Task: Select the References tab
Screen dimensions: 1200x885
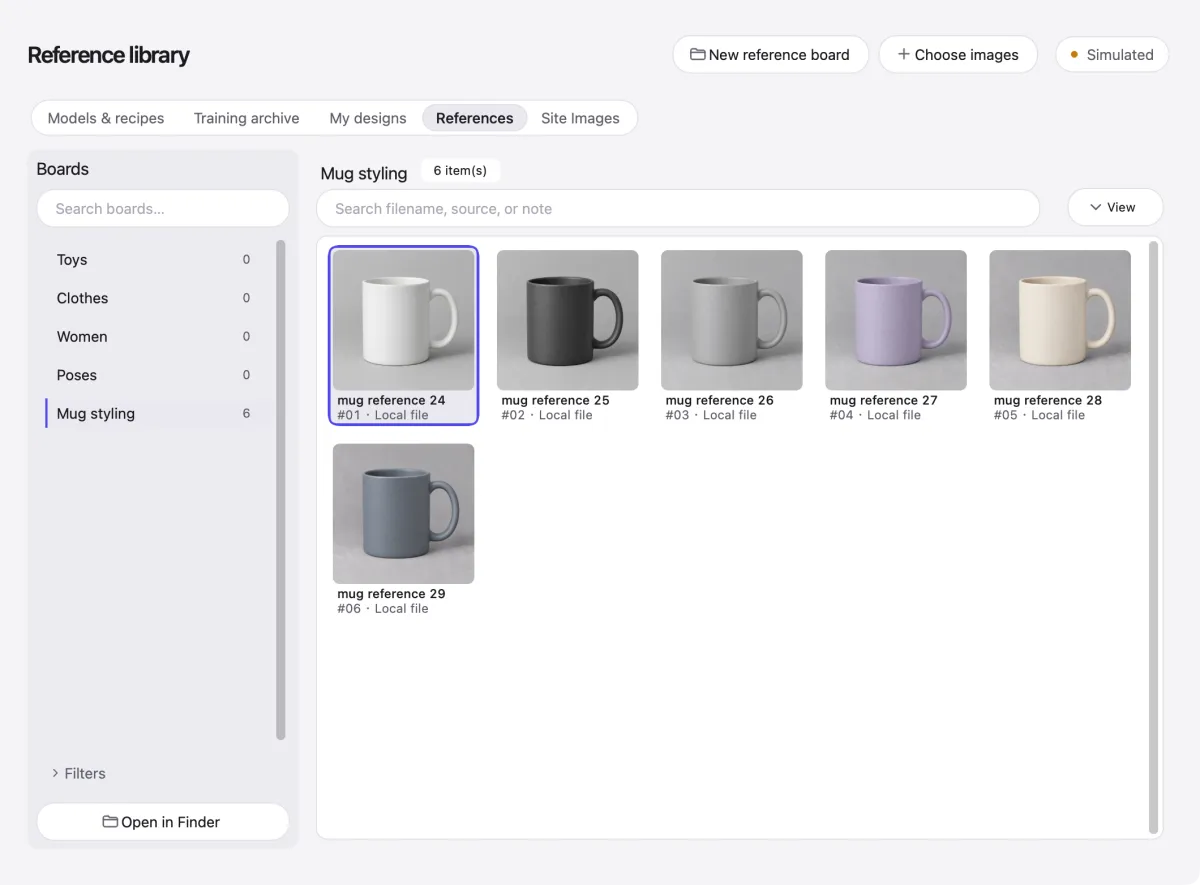Action: pyautogui.click(x=474, y=118)
